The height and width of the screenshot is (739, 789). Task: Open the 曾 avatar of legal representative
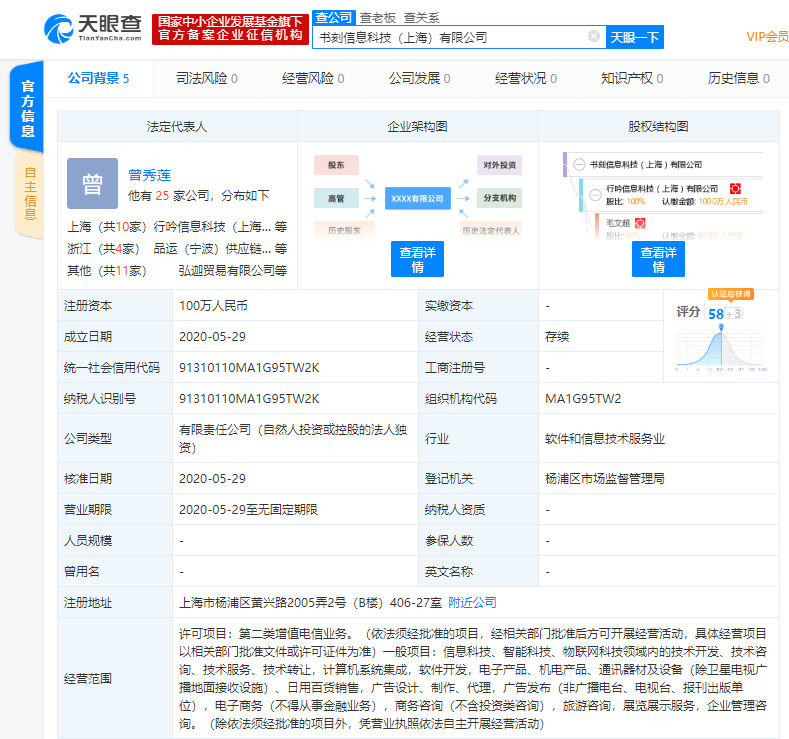pos(93,184)
